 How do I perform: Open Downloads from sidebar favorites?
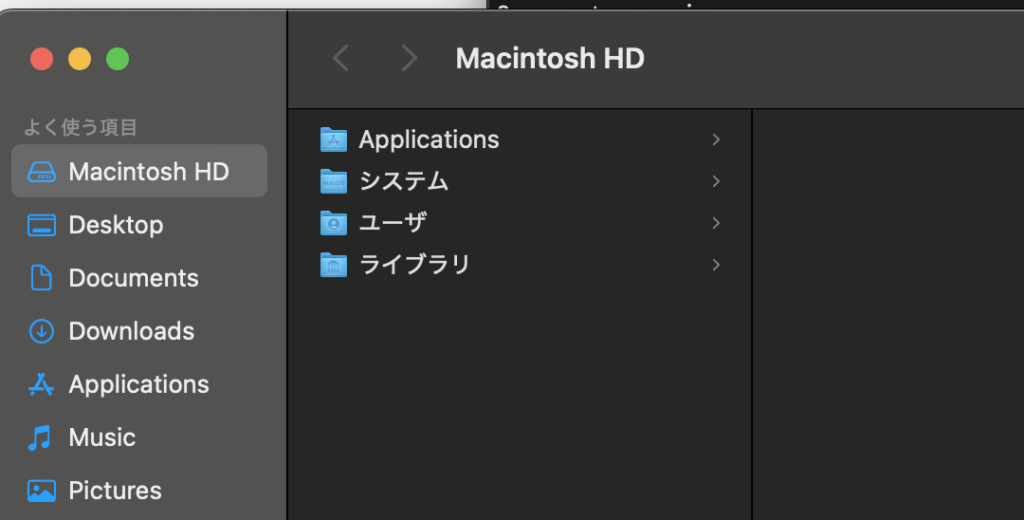pos(139,331)
